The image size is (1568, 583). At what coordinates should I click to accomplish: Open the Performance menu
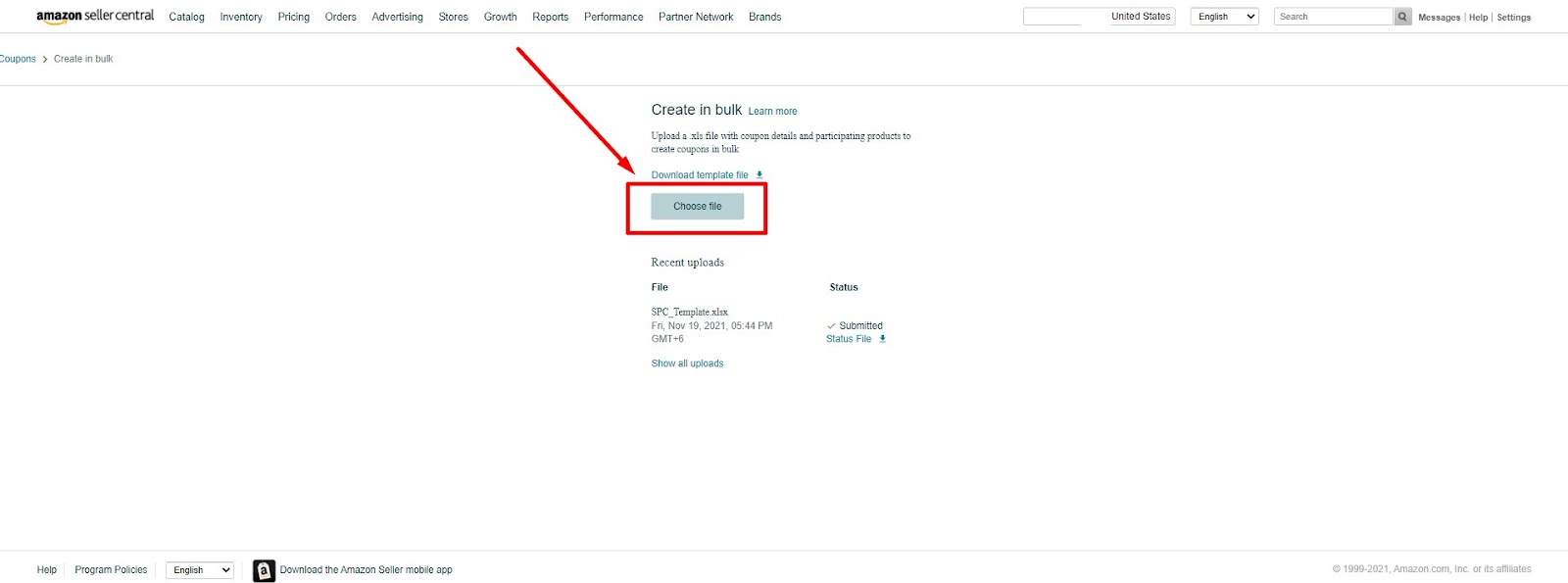coord(613,17)
